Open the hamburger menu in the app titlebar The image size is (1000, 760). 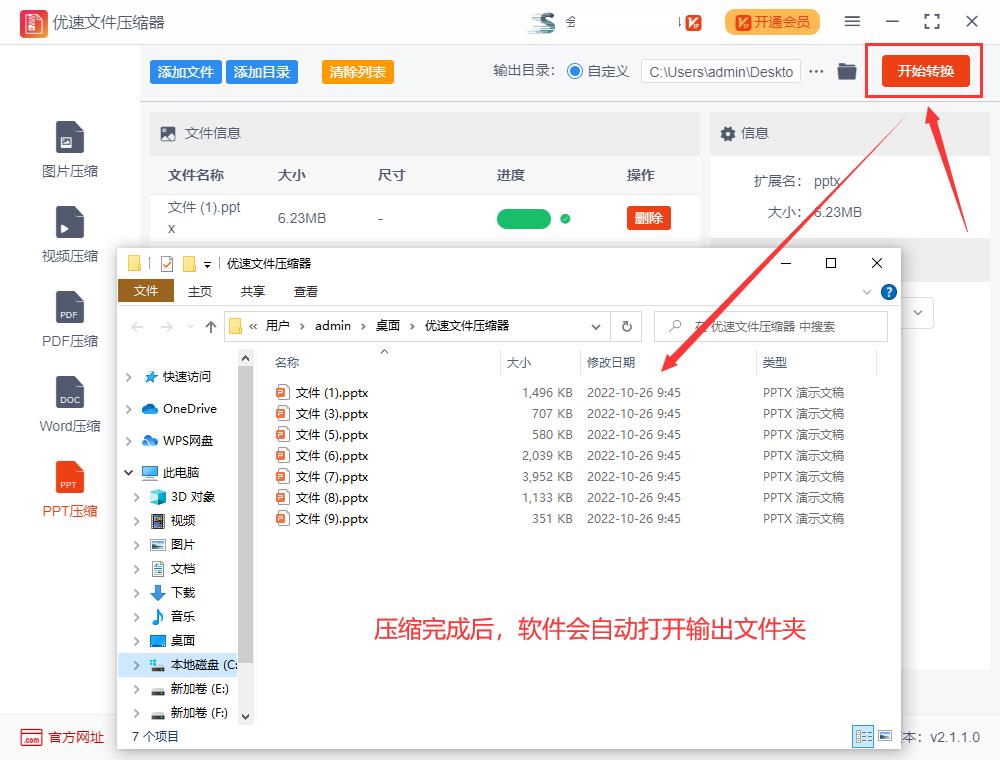[852, 20]
